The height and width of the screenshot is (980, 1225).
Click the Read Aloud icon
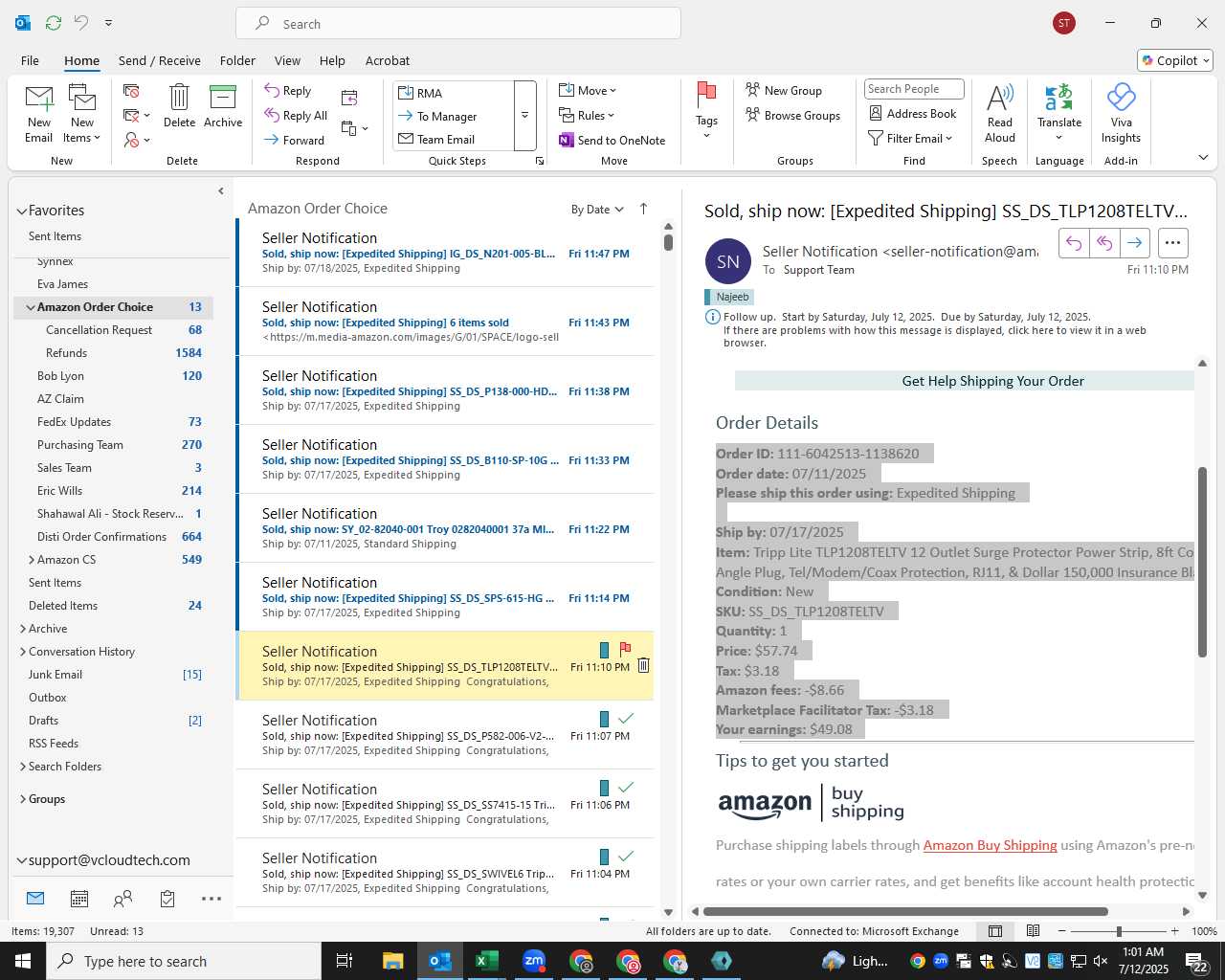click(999, 113)
